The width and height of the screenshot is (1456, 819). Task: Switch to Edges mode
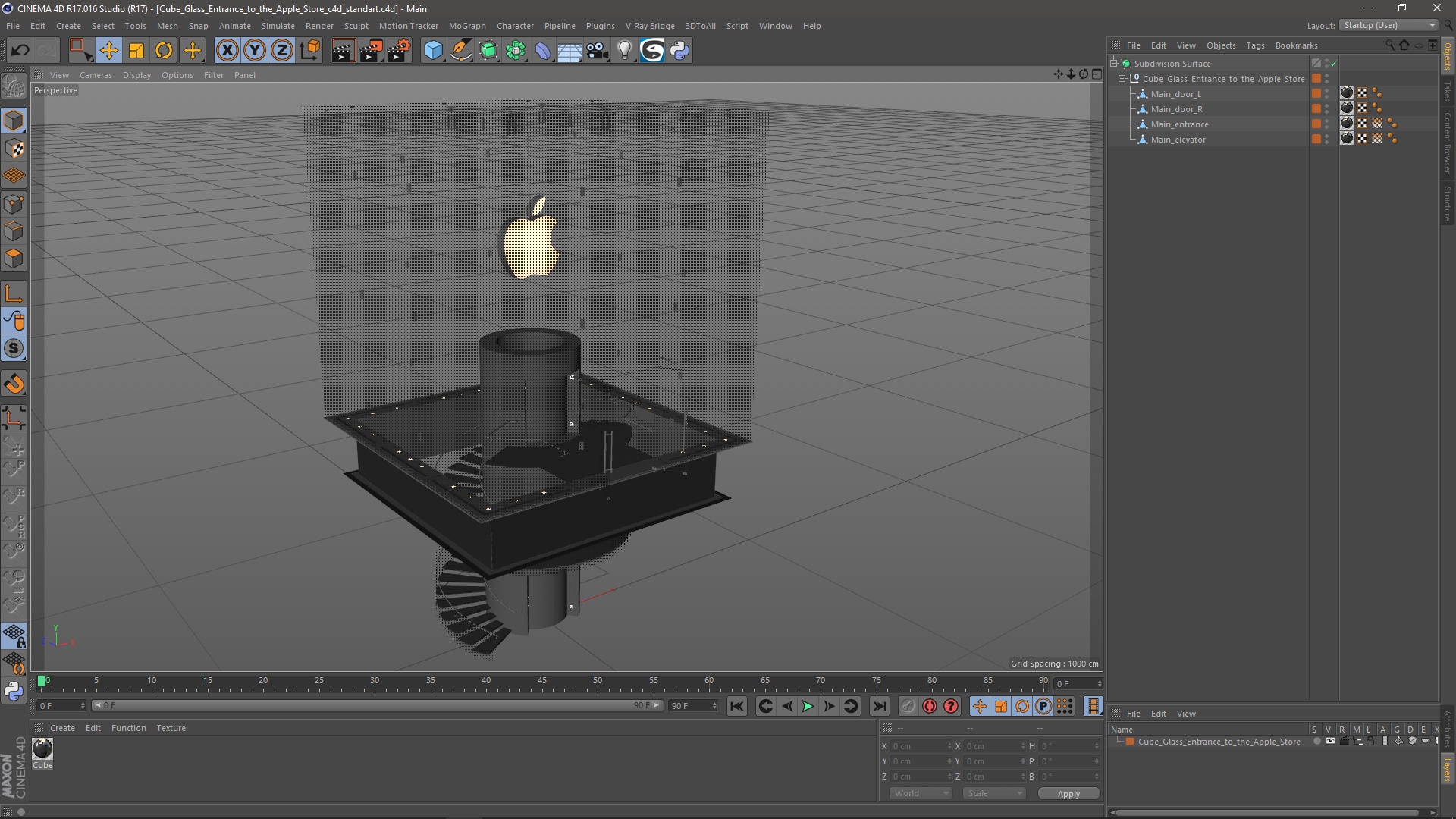tap(14, 231)
